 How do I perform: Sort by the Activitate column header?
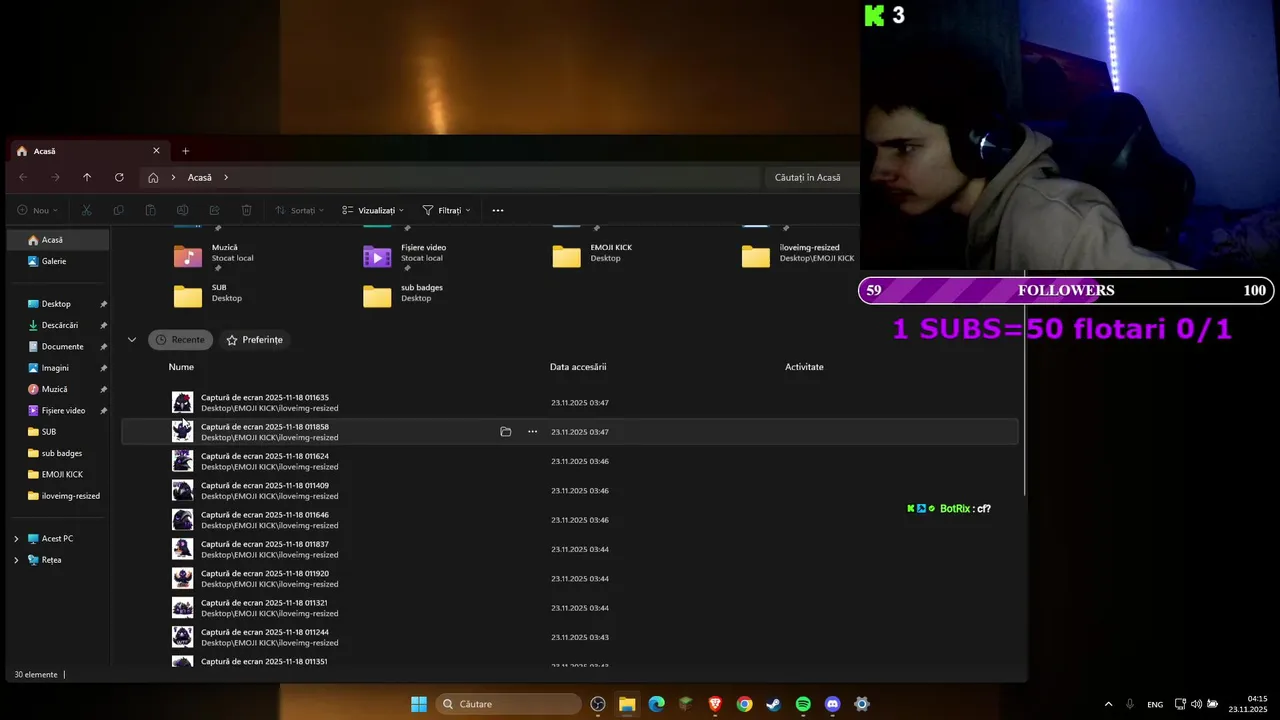coord(804,367)
